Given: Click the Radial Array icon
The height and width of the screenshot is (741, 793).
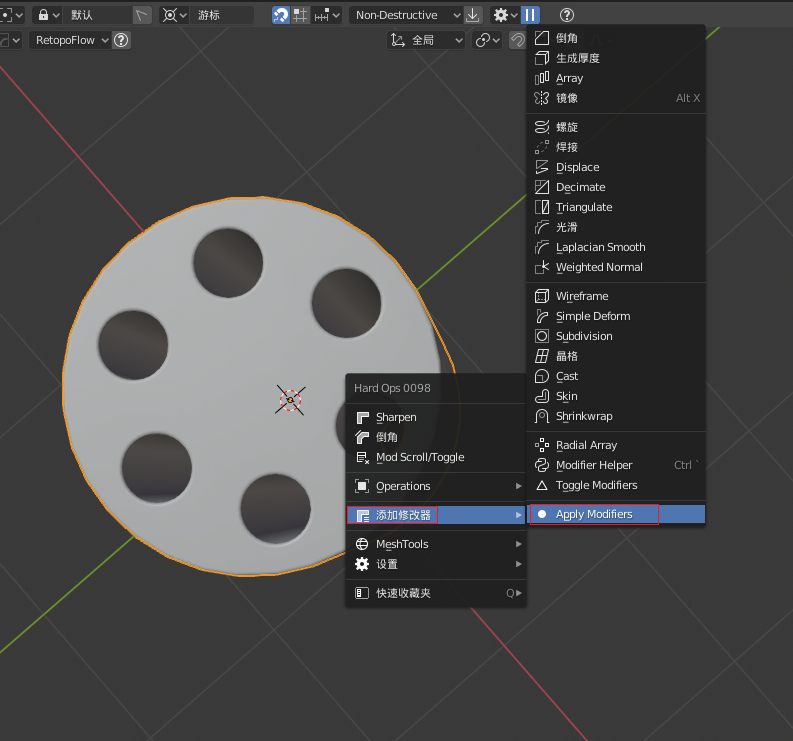Looking at the screenshot, I should (x=542, y=445).
